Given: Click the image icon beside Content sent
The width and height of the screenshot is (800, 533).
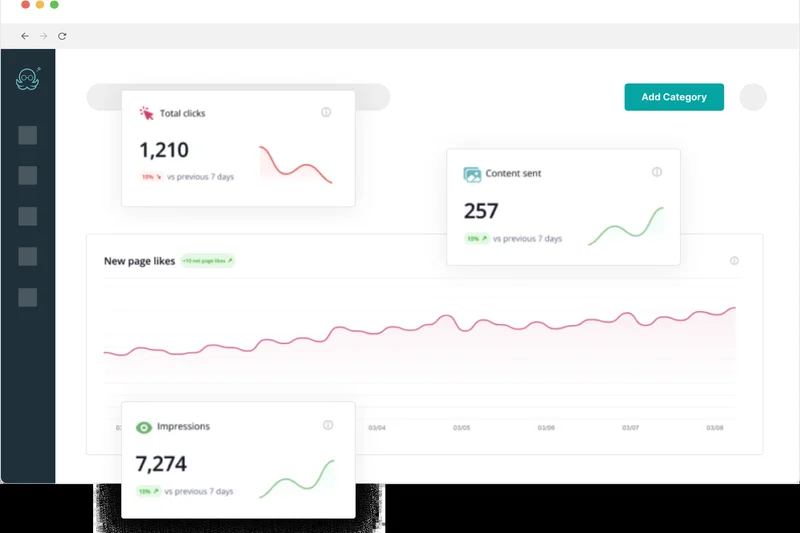Looking at the screenshot, I should coord(472,174).
